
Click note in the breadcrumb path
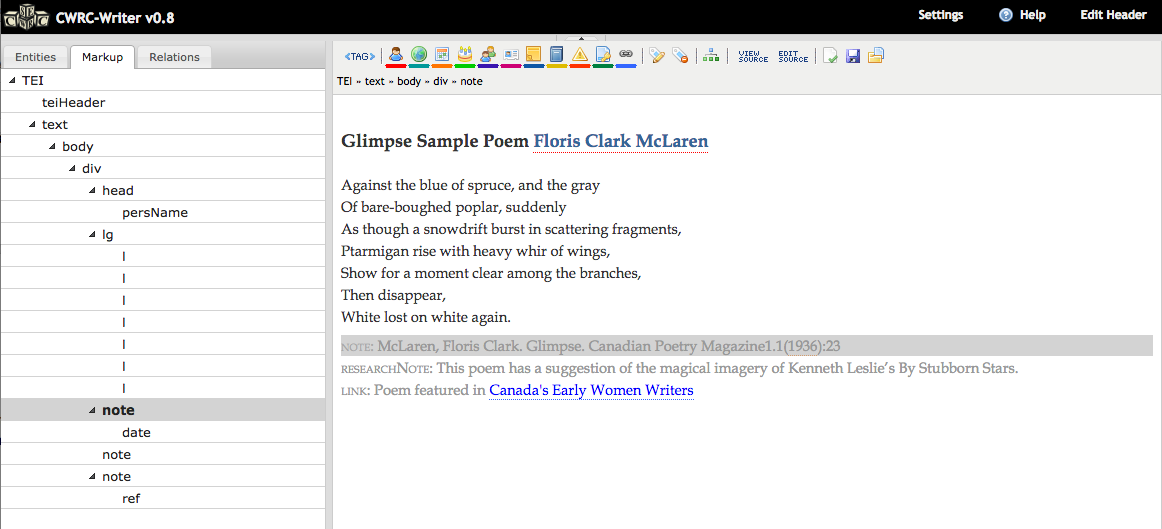pyautogui.click(x=471, y=81)
